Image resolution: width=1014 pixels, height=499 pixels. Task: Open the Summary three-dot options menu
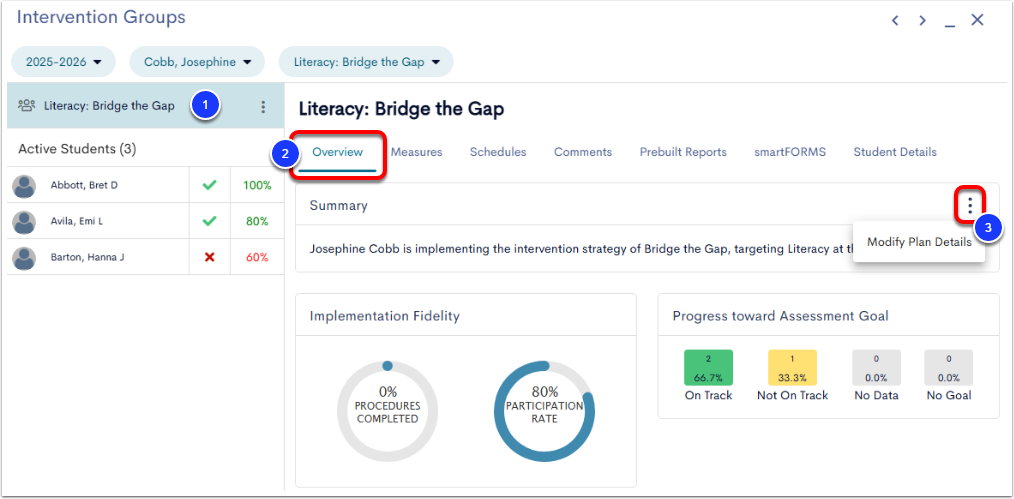[969, 206]
